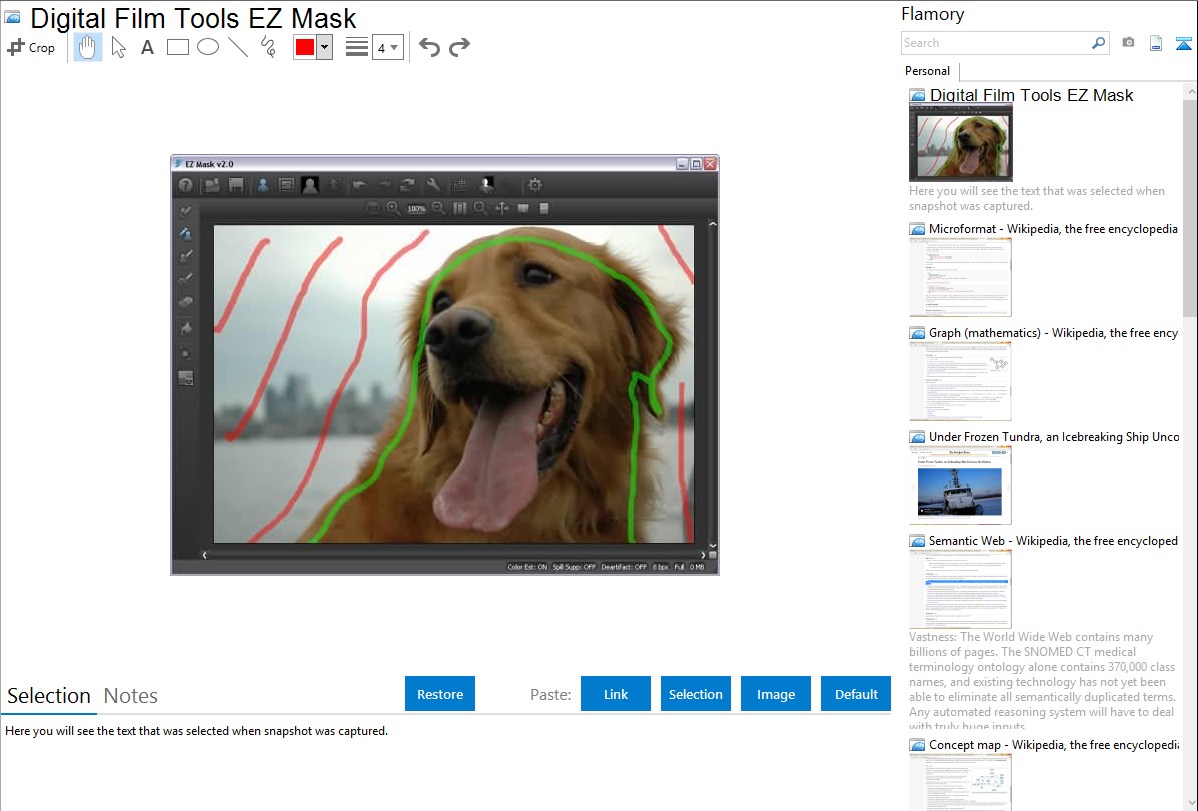Click the line thickness stacked-lines icon
Screen dimensions: 1198x811
[357, 47]
